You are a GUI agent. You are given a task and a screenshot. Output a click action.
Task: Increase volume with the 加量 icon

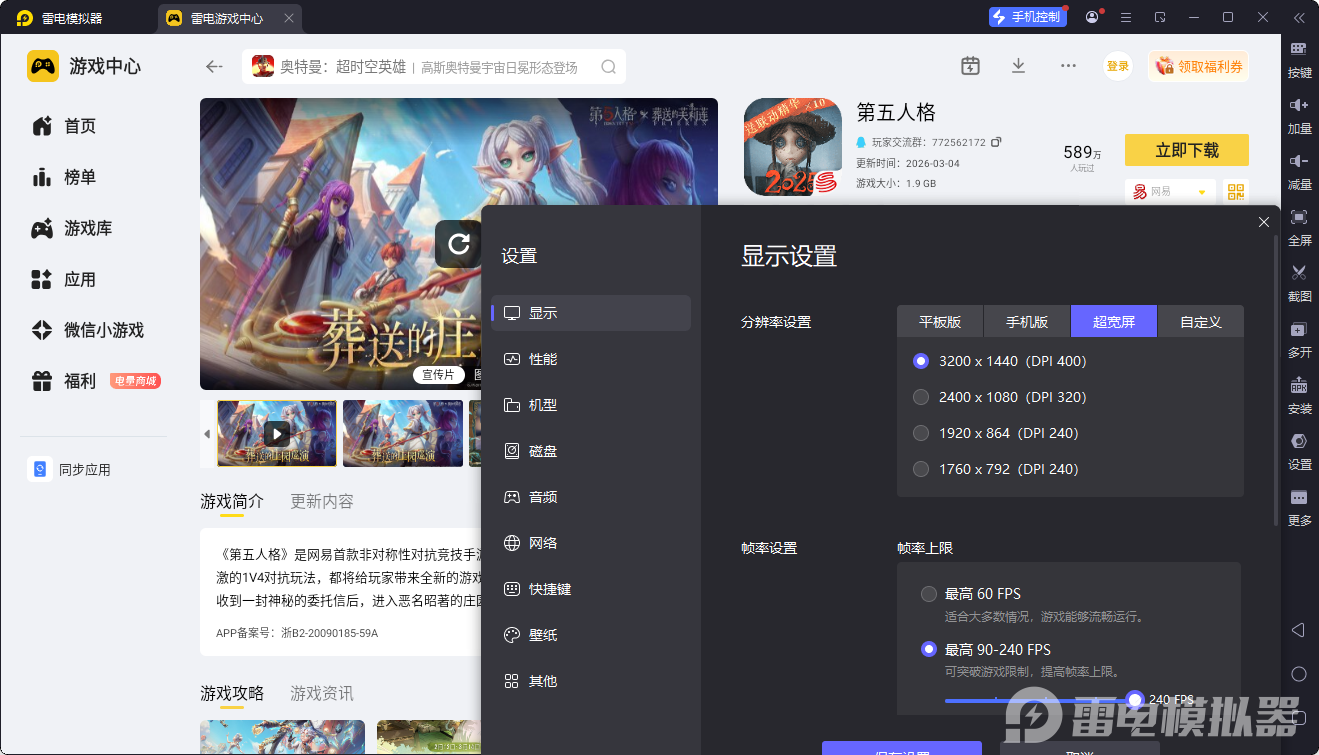pos(1299,115)
